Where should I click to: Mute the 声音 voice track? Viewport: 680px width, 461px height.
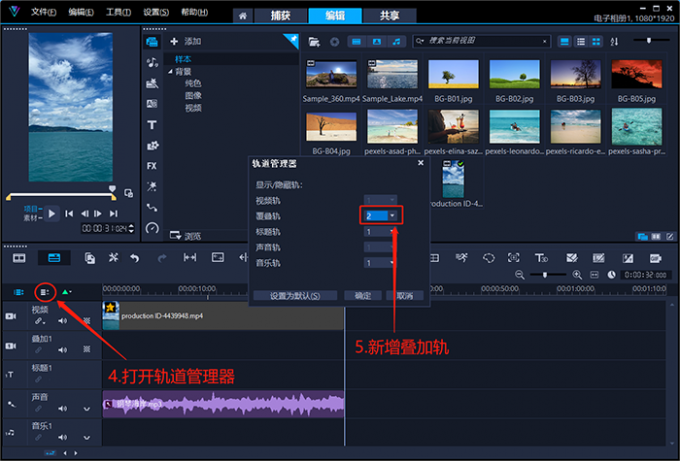pos(63,409)
